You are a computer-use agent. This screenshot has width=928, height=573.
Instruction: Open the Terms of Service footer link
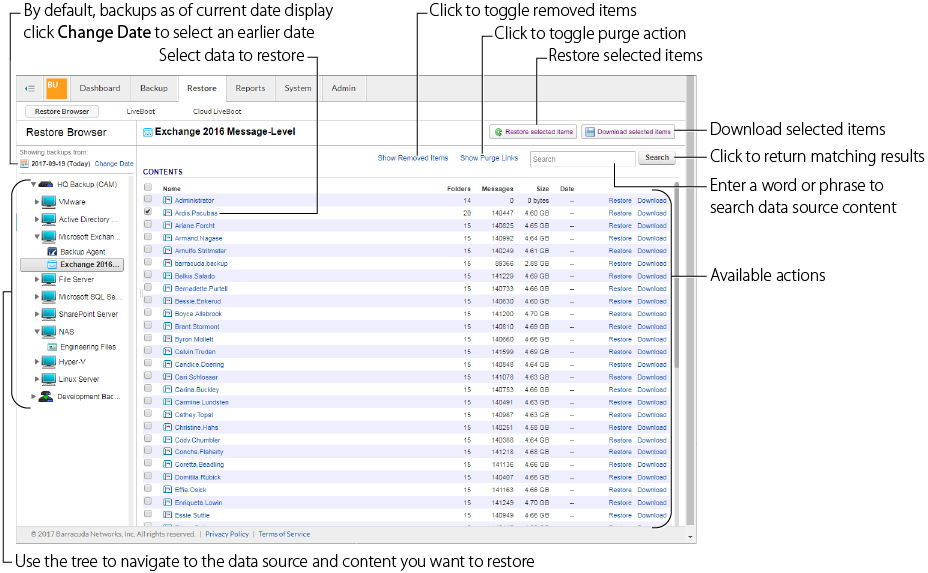pyautogui.click(x=284, y=534)
